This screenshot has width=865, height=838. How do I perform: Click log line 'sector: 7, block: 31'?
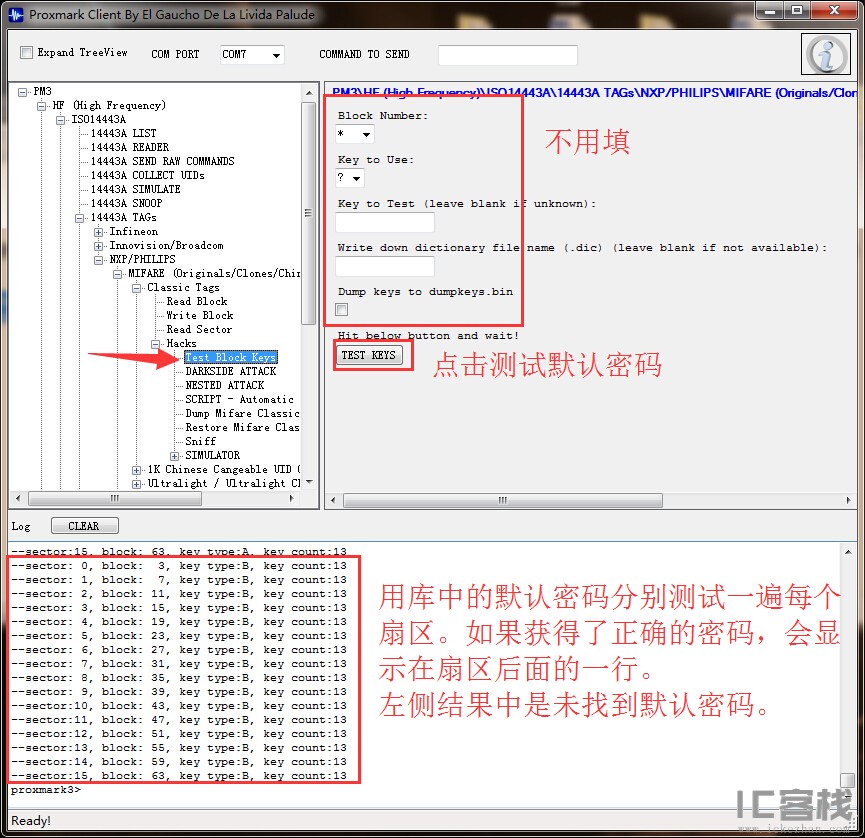tap(179, 664)
